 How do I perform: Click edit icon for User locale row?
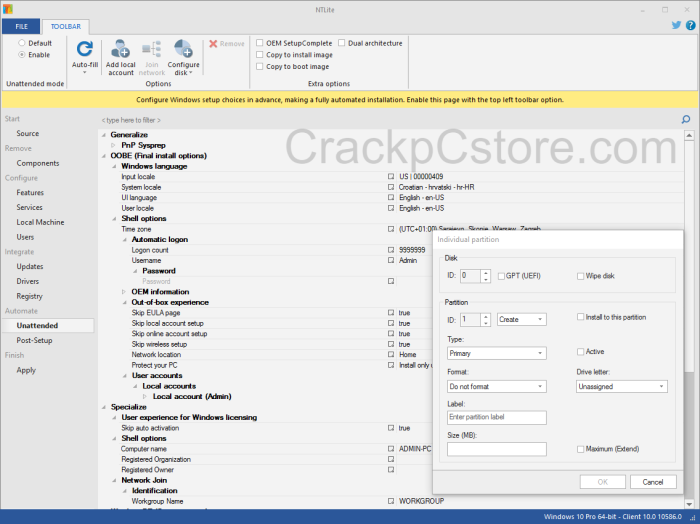click(x=391, y=208)
